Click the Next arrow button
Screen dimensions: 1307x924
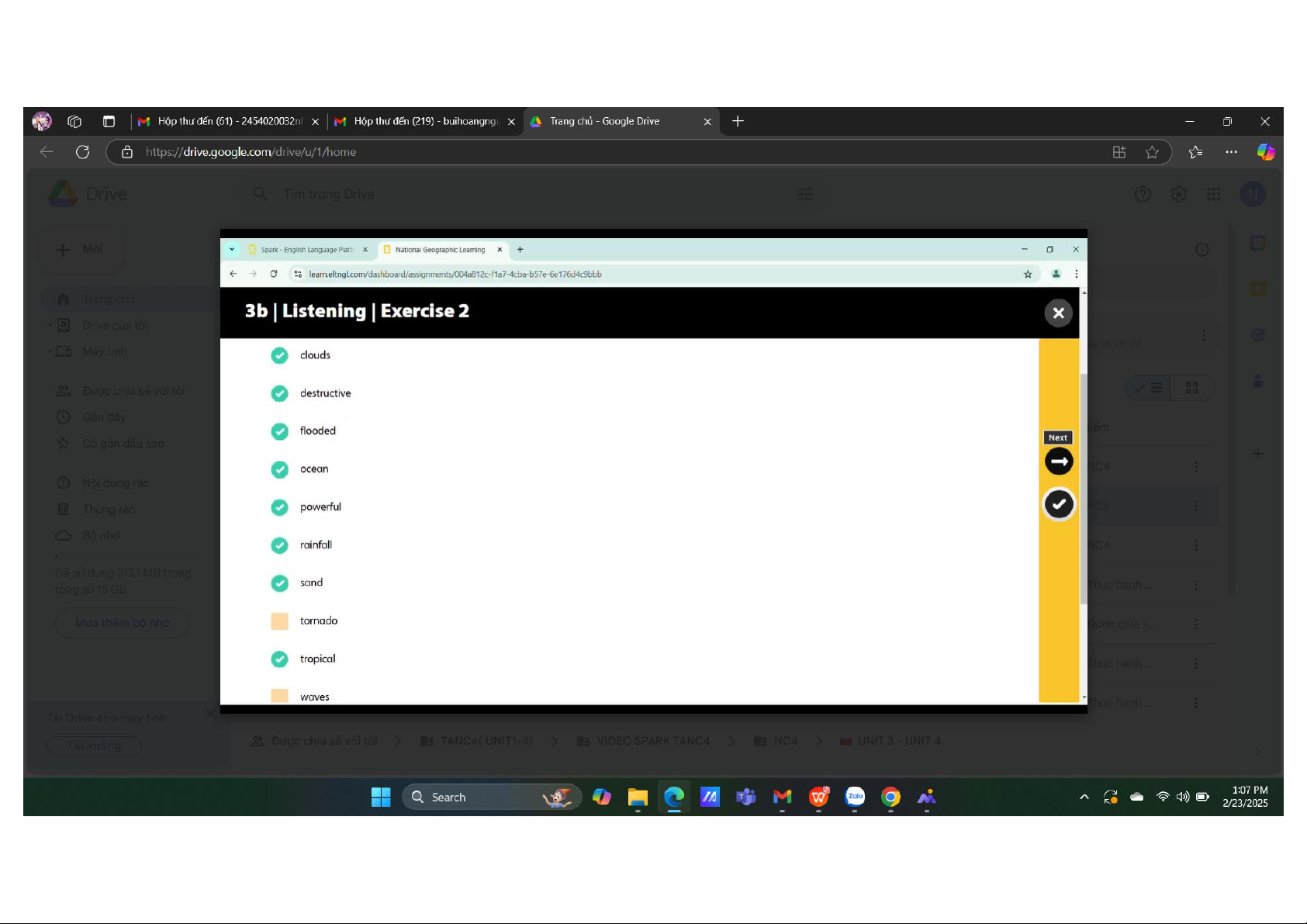tap(1059, 462)
